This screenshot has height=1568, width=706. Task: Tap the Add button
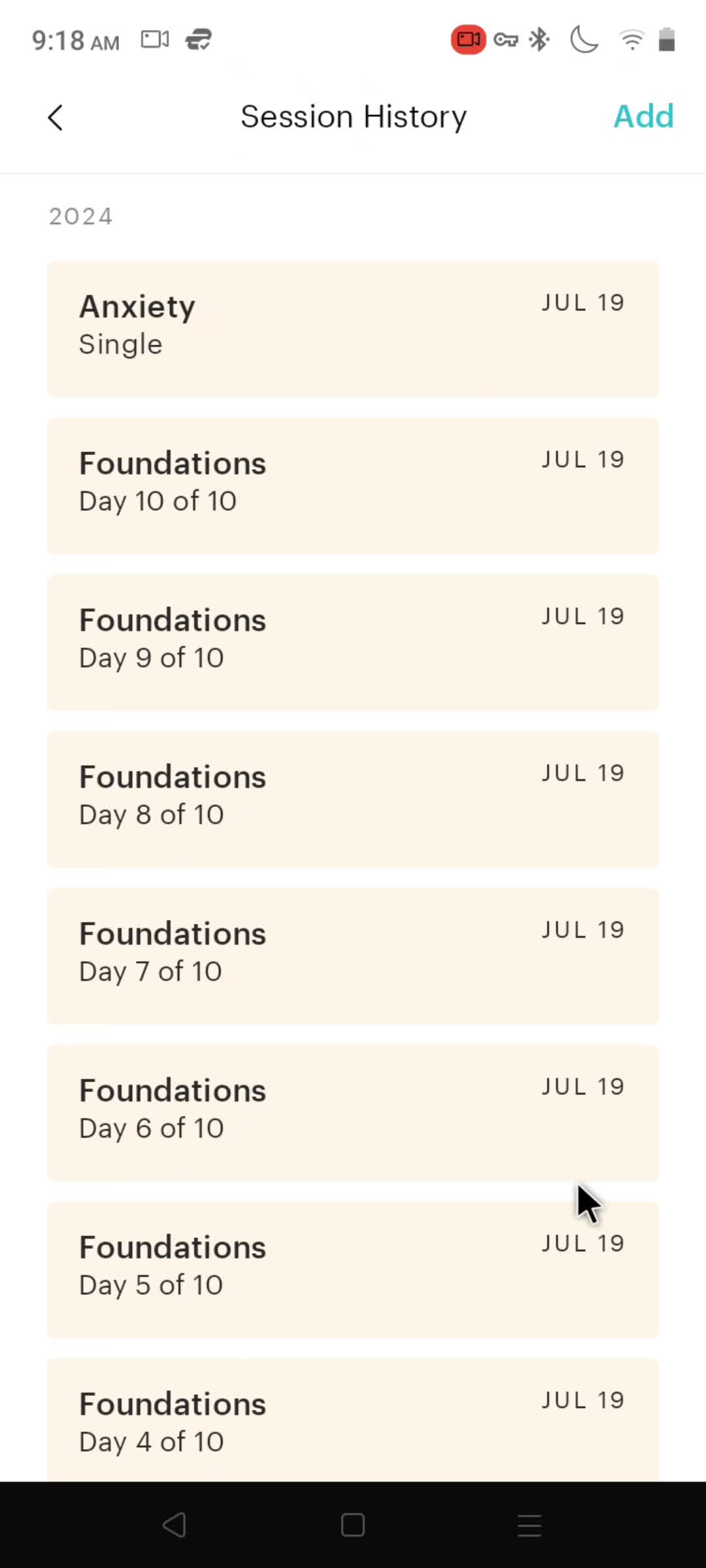pyautogui.click(x=643, y=116)
